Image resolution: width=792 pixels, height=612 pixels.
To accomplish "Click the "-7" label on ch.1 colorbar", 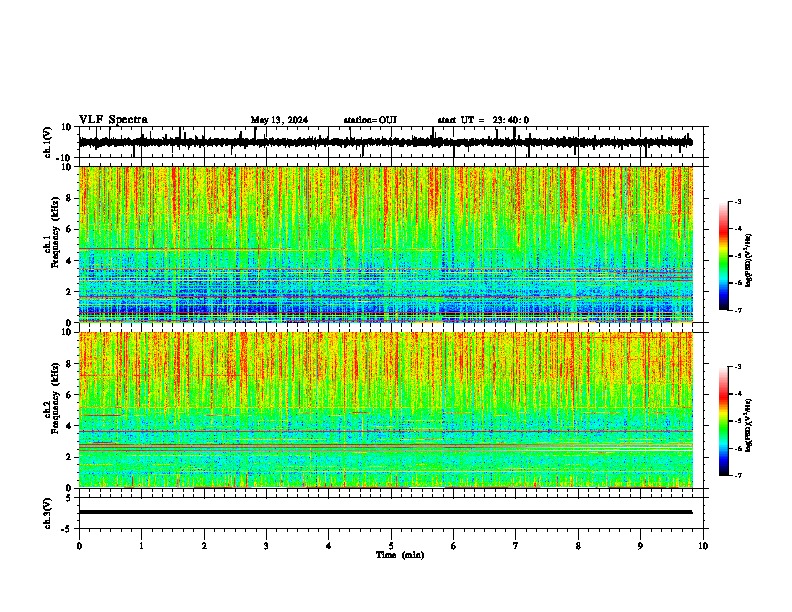I will 738,310.
